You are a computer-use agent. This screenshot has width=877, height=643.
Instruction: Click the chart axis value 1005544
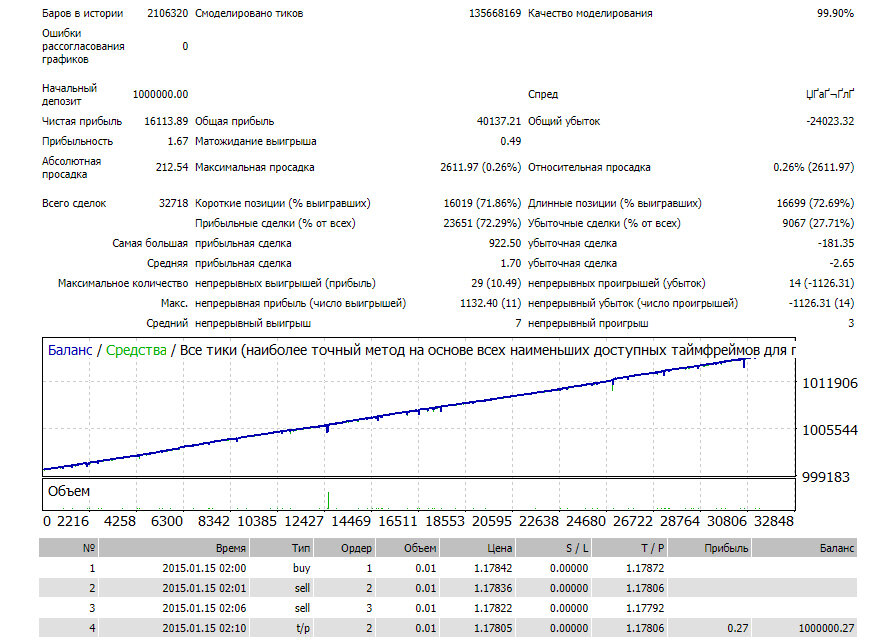pyautogui.click(x=829, y=431)
